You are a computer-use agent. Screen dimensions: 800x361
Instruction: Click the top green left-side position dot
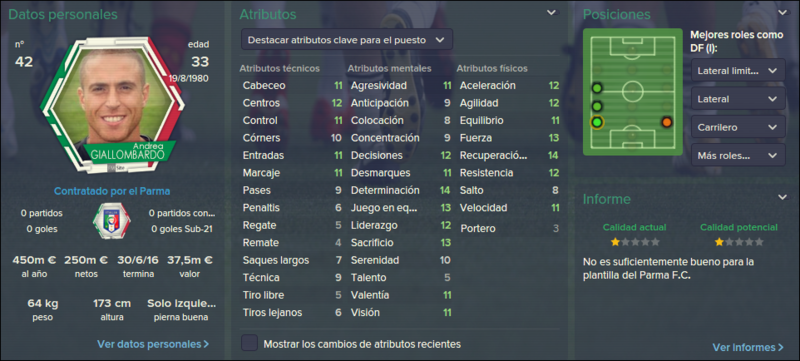point(596,88)
